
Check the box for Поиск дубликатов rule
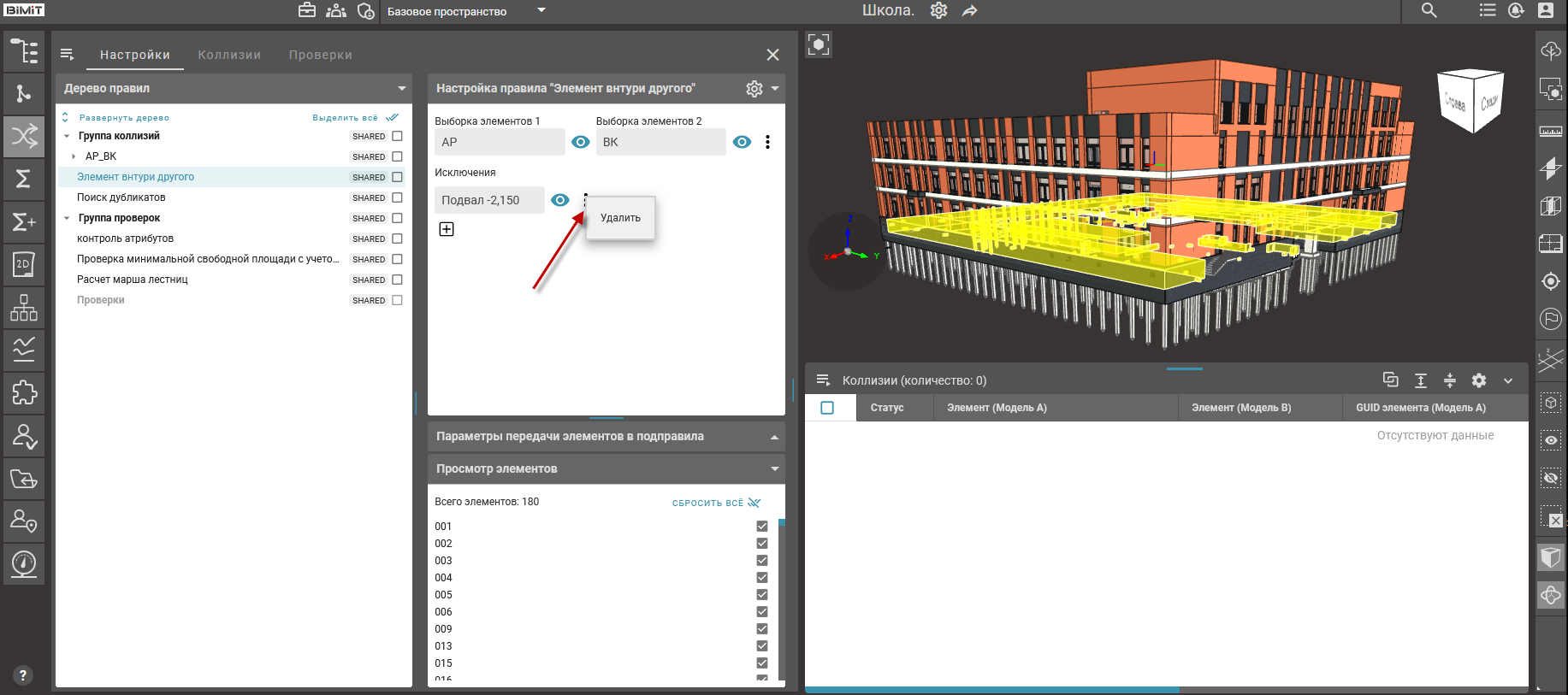(397, 197)
